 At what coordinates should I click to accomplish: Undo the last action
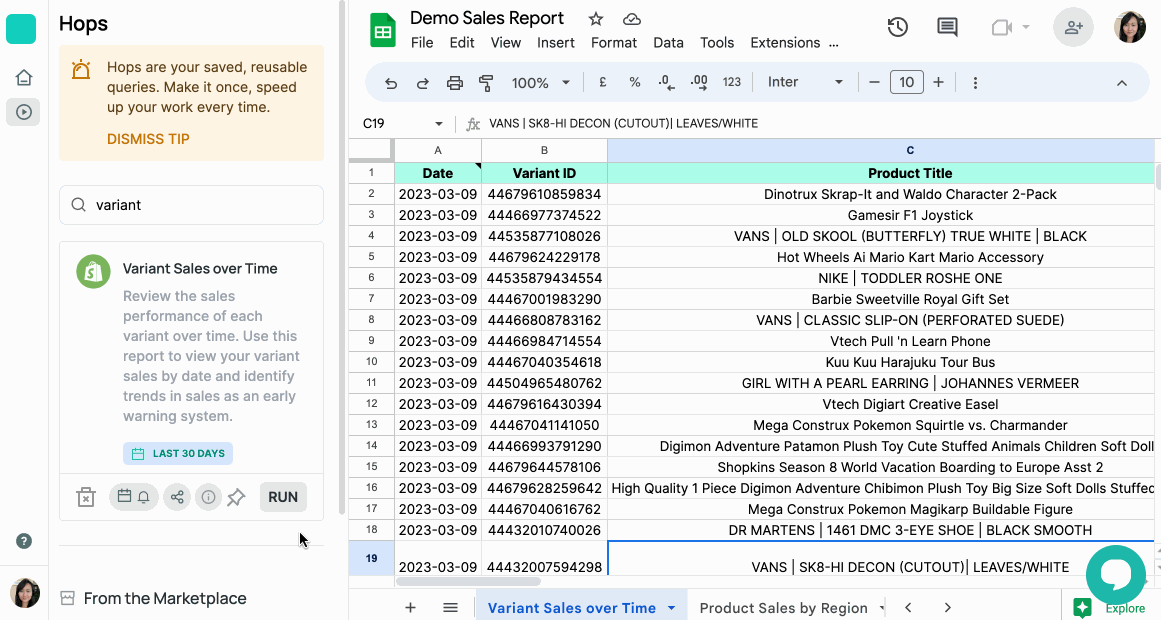(x=391, y=83)
